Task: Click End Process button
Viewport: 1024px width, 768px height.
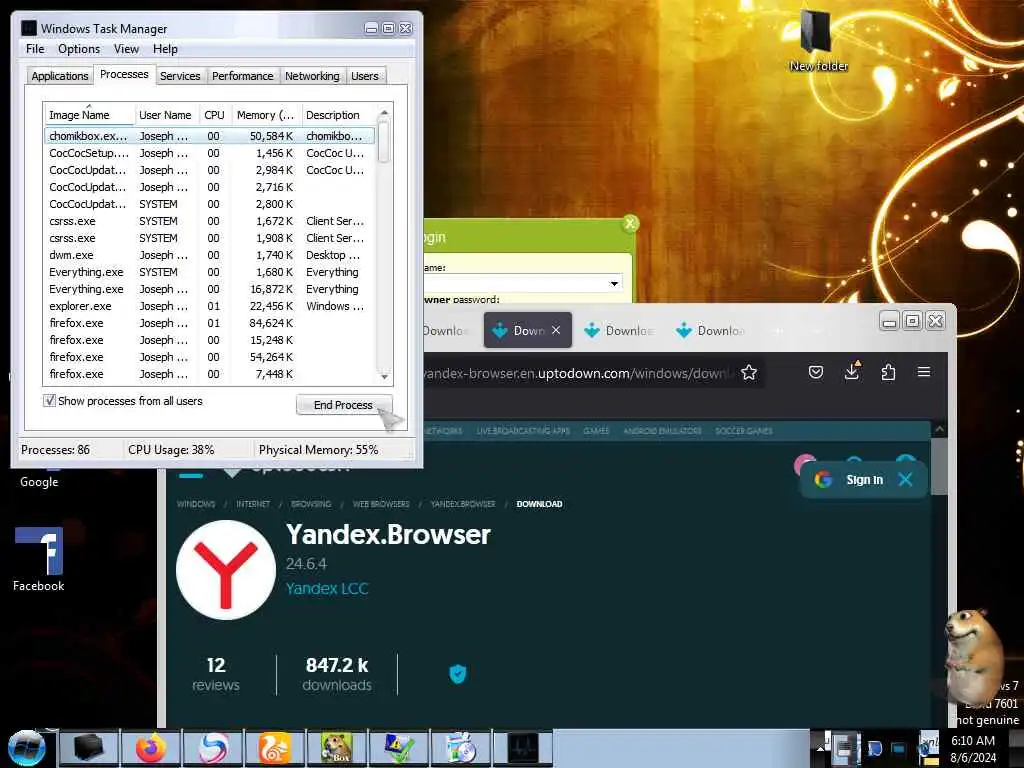Action: coord(344,405)
